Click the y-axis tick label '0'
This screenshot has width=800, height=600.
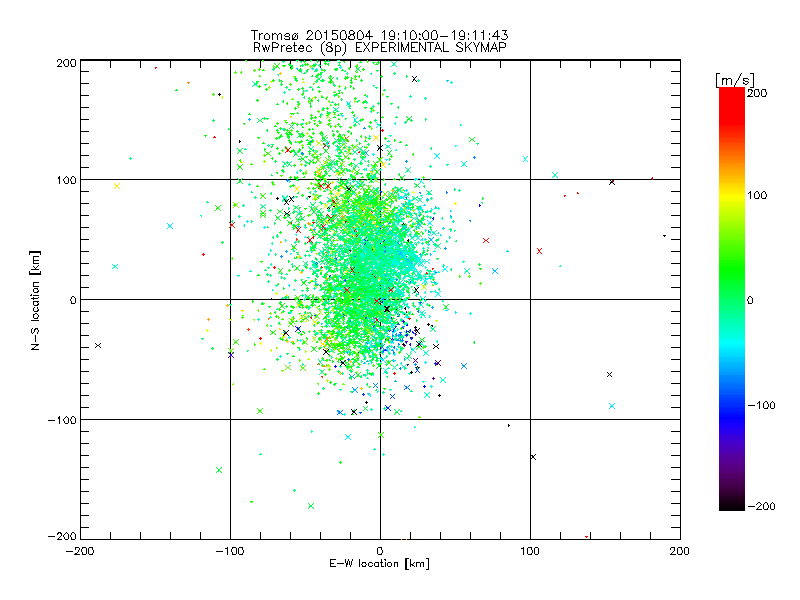coord(73,300)
